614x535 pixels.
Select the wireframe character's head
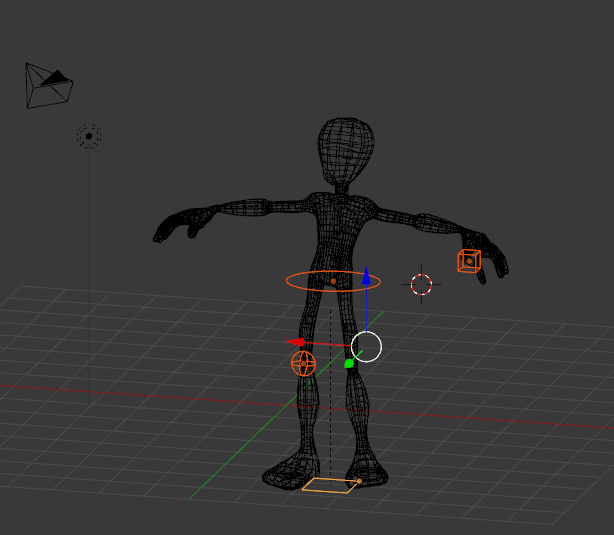(345, 151)
